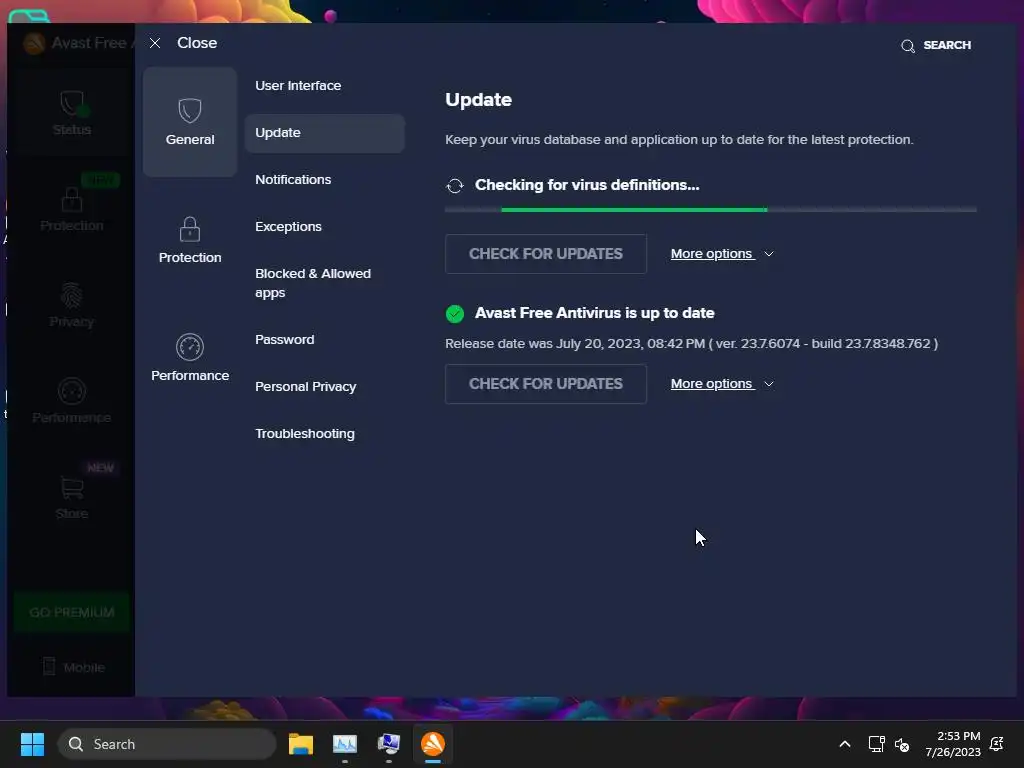The width and height of the screenshot is (1024, 768).
Task: Click the network display tray icon
Action: coord(876,744)
